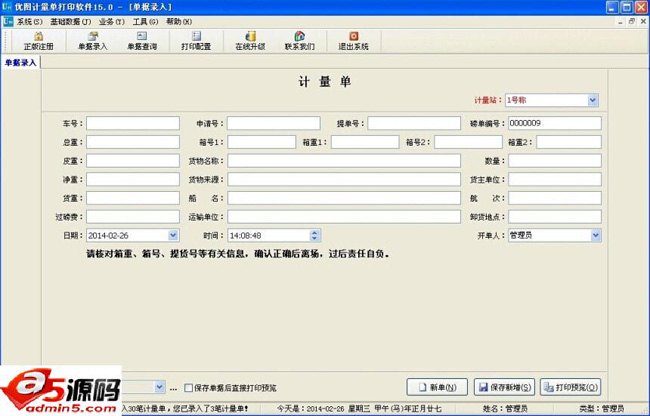This screenshot has width=650, height=416.
Task: Focus the 箱重2 input field
Action: click(569, 142)
